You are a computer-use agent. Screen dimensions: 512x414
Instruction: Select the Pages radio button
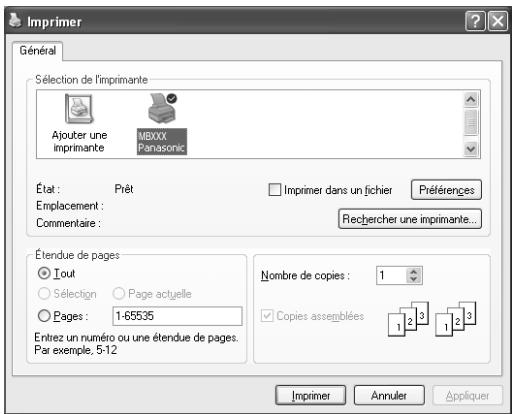click(44, 316)
